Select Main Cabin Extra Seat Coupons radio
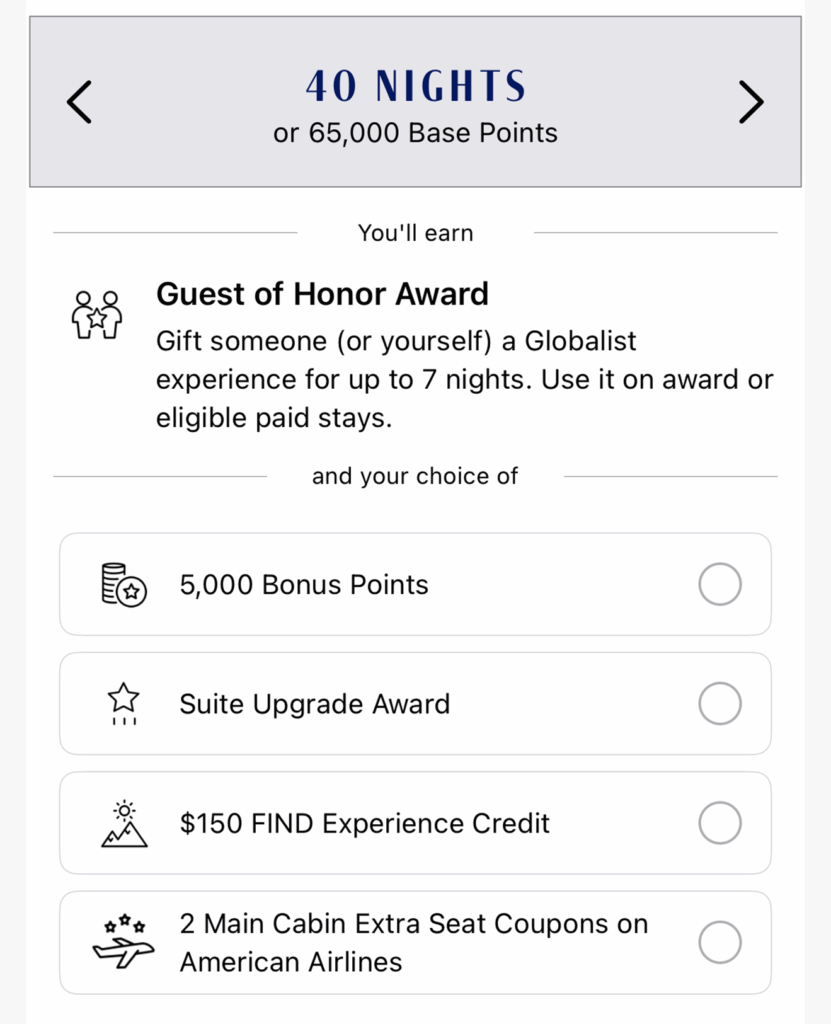Image resolution: width=831 pixels, height=1024 pixels. (719, 942)
